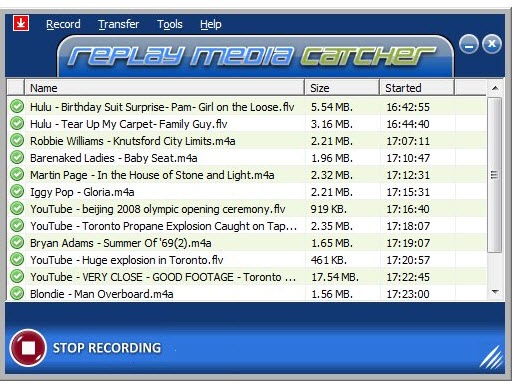Click green icon beside Bryan Adams - Summer Of '69
The width and height of the screenshot is (514, 384).
[17, 242]
